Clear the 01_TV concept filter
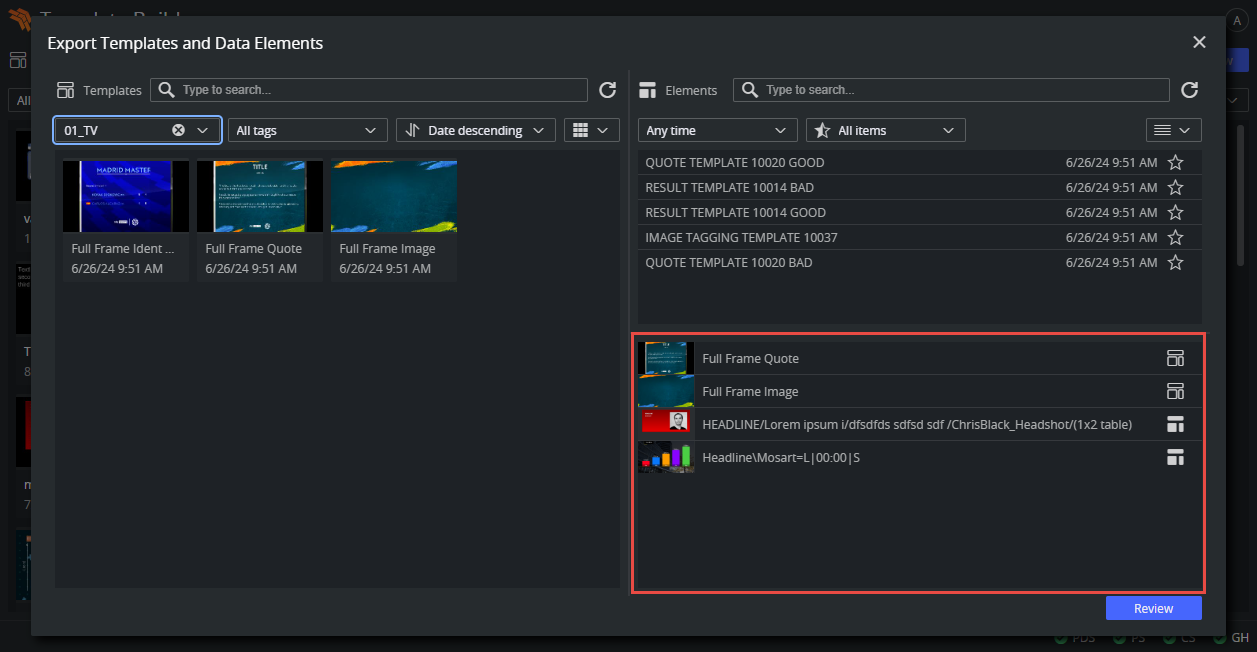 point(178,130)
